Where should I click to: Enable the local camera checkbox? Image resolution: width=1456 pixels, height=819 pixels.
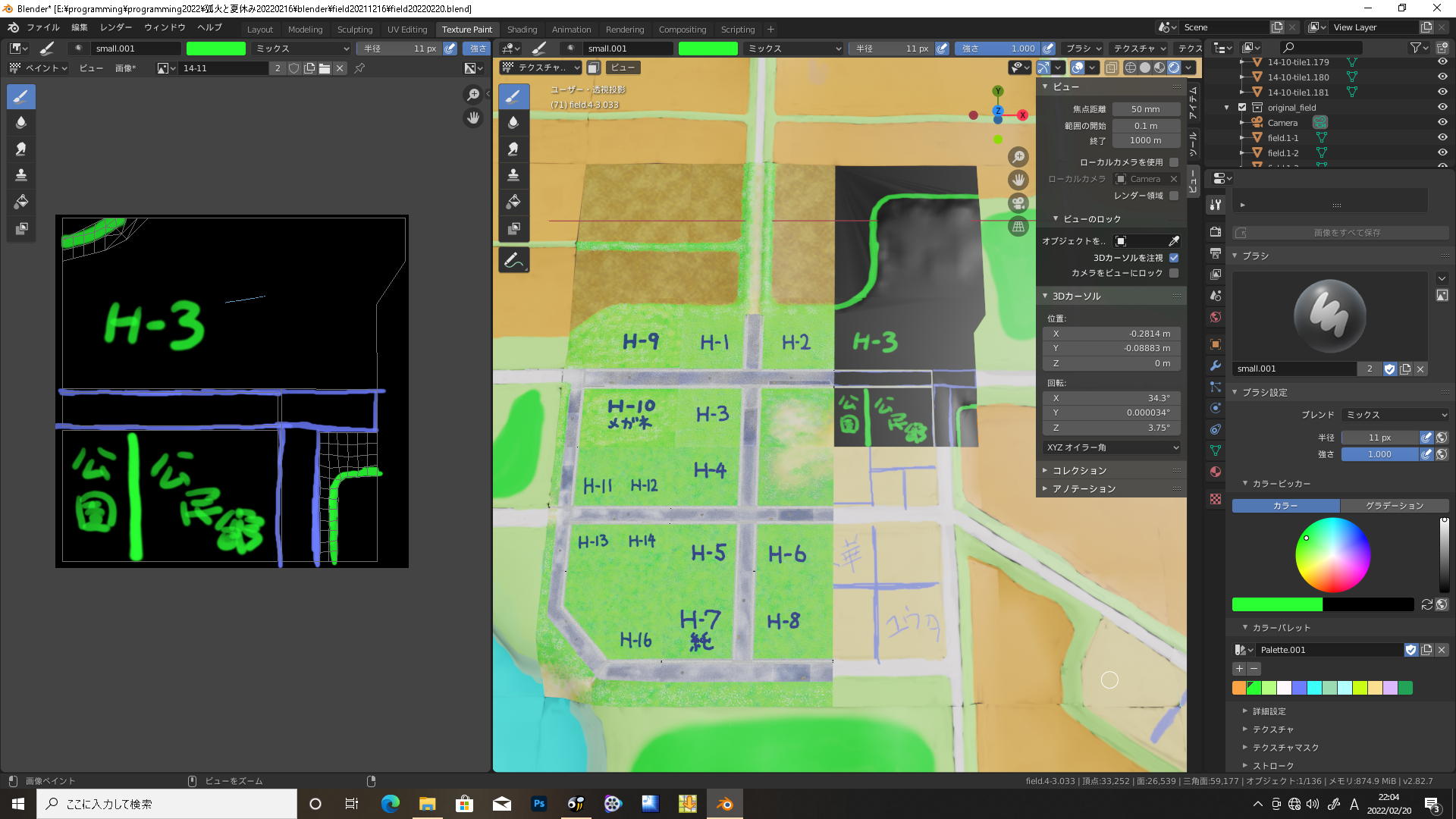click(1174, 162)
